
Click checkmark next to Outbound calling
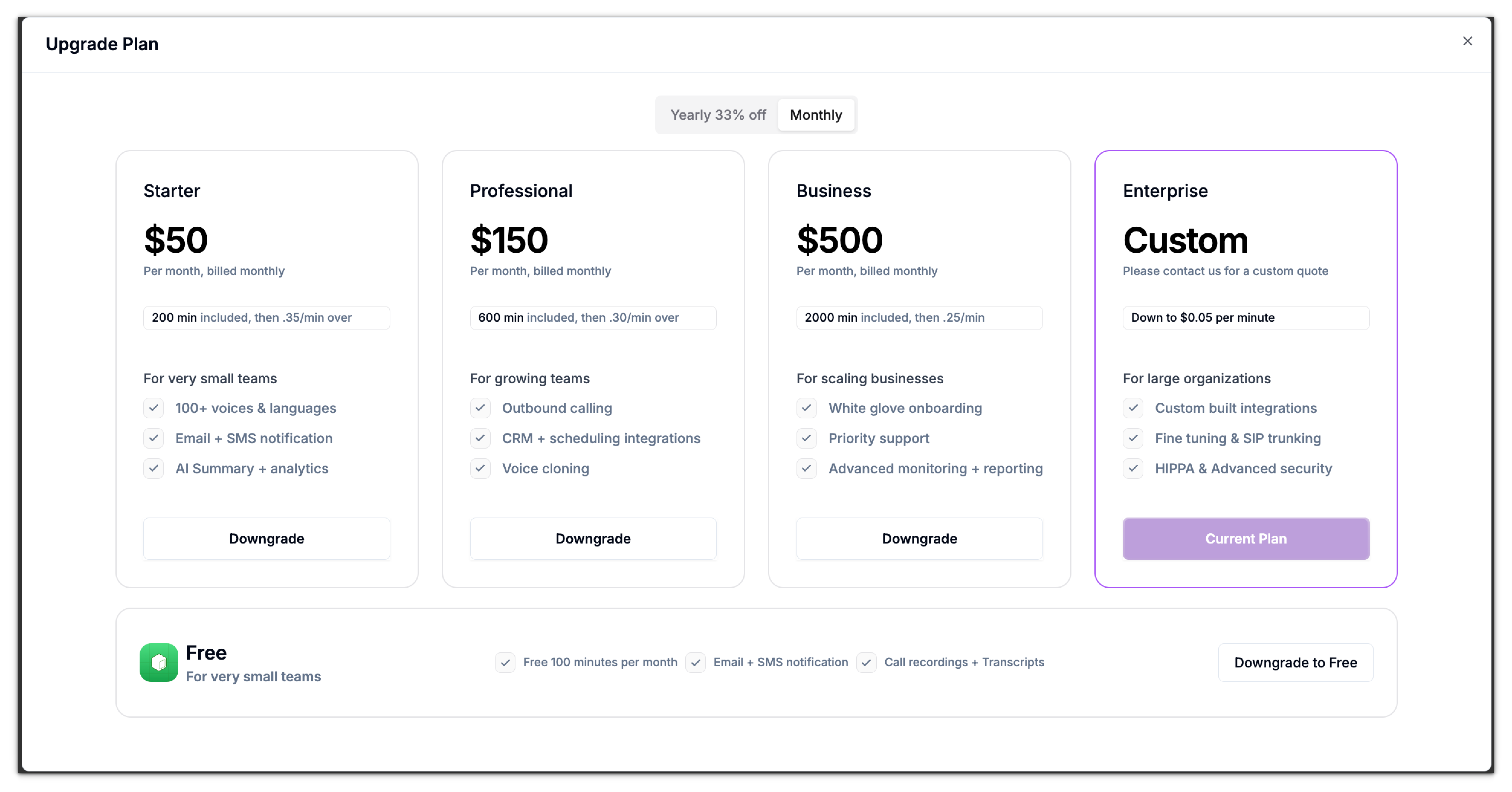pyautogui.click(x=480, y=408)
